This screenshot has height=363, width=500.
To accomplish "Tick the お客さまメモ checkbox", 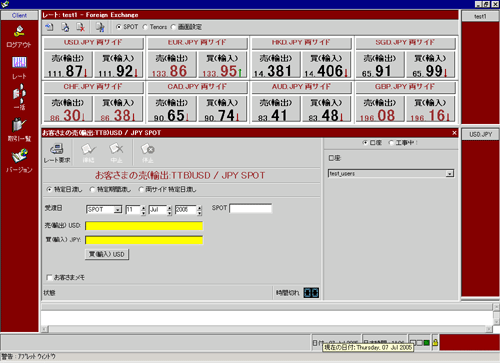I will coord(49,277).
